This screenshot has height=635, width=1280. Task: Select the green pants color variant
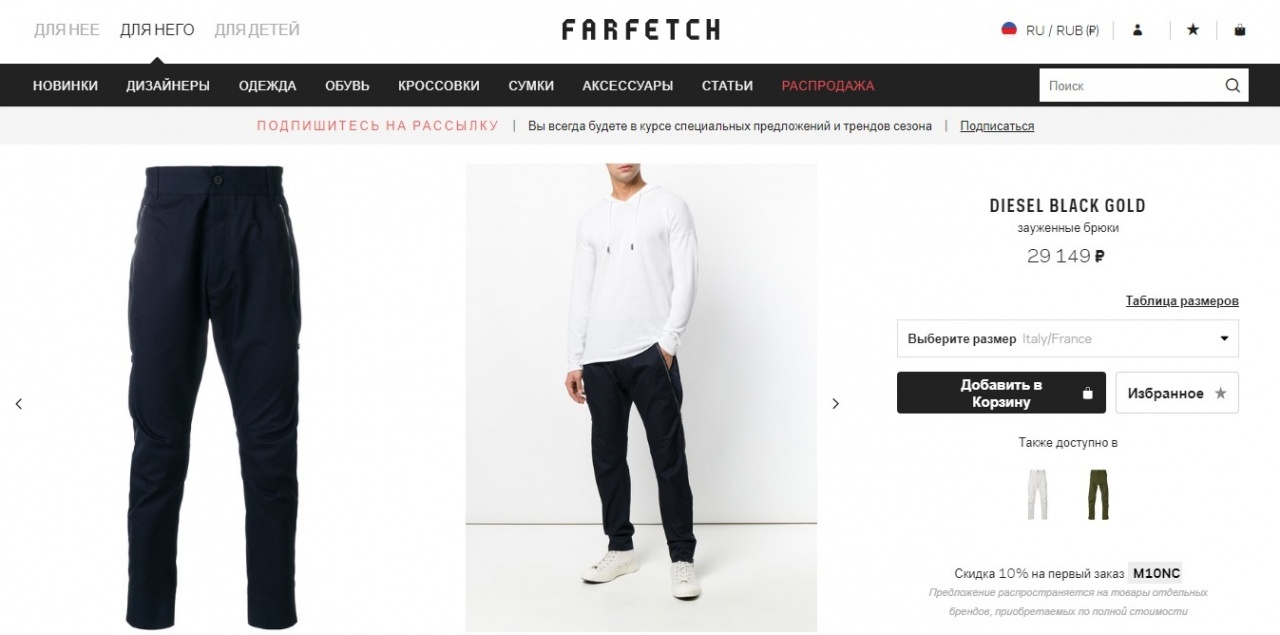pyautogui.click(x=1099, y=493)
